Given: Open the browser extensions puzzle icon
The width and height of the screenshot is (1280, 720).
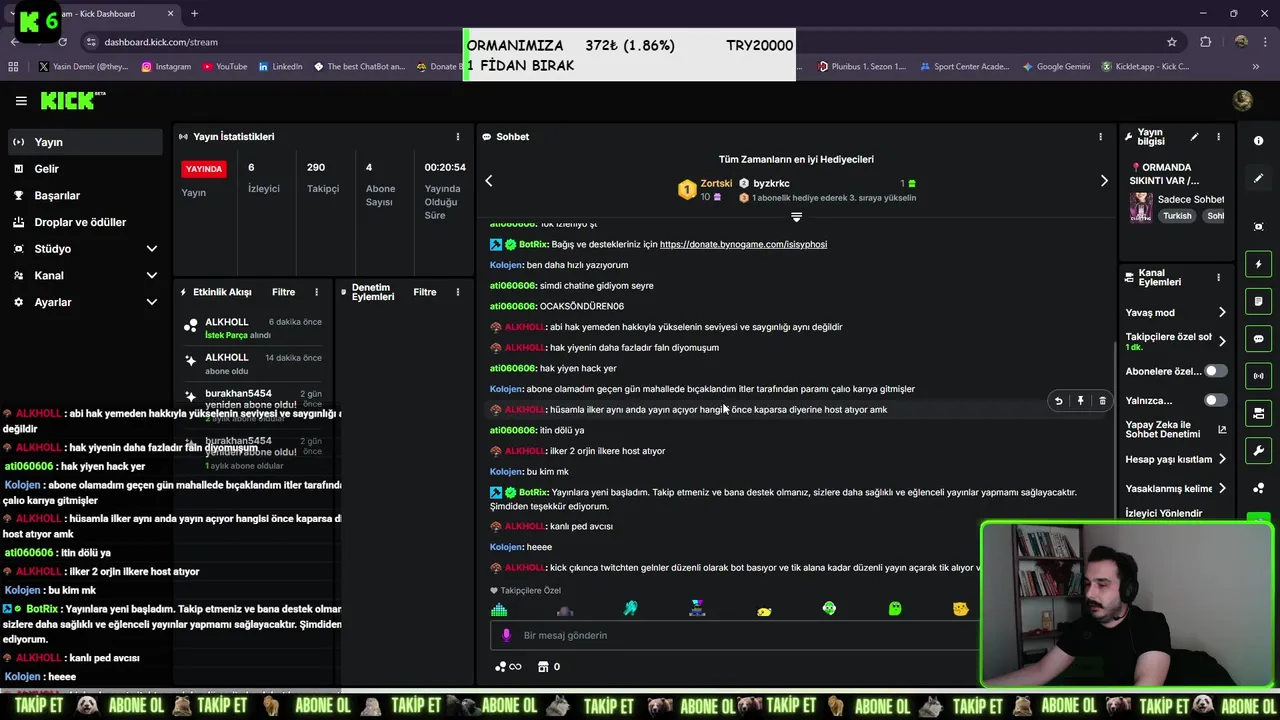Looking at the screenshot, I should 1205,42.
